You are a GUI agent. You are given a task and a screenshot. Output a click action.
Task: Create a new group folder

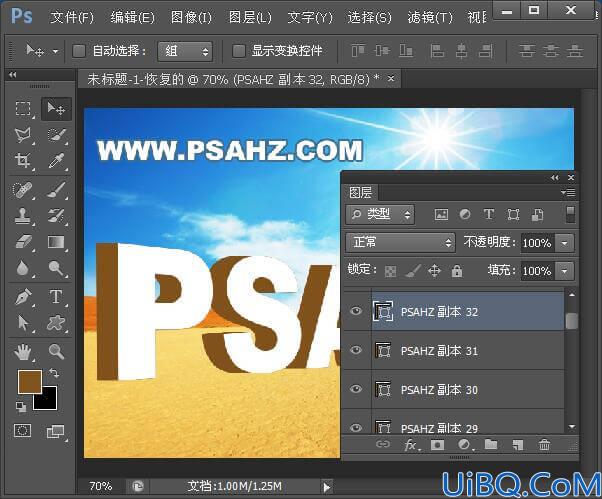(x=491, y=444)
